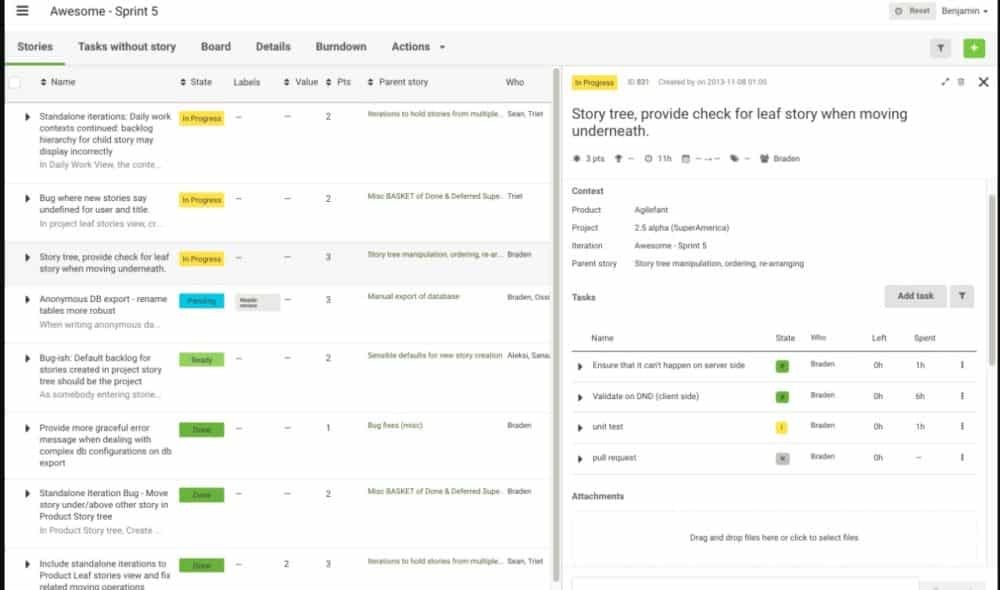Toggle the select-all stories checkbox
The height and width of the screenshot is (590, 1000).
pos(14,82)
